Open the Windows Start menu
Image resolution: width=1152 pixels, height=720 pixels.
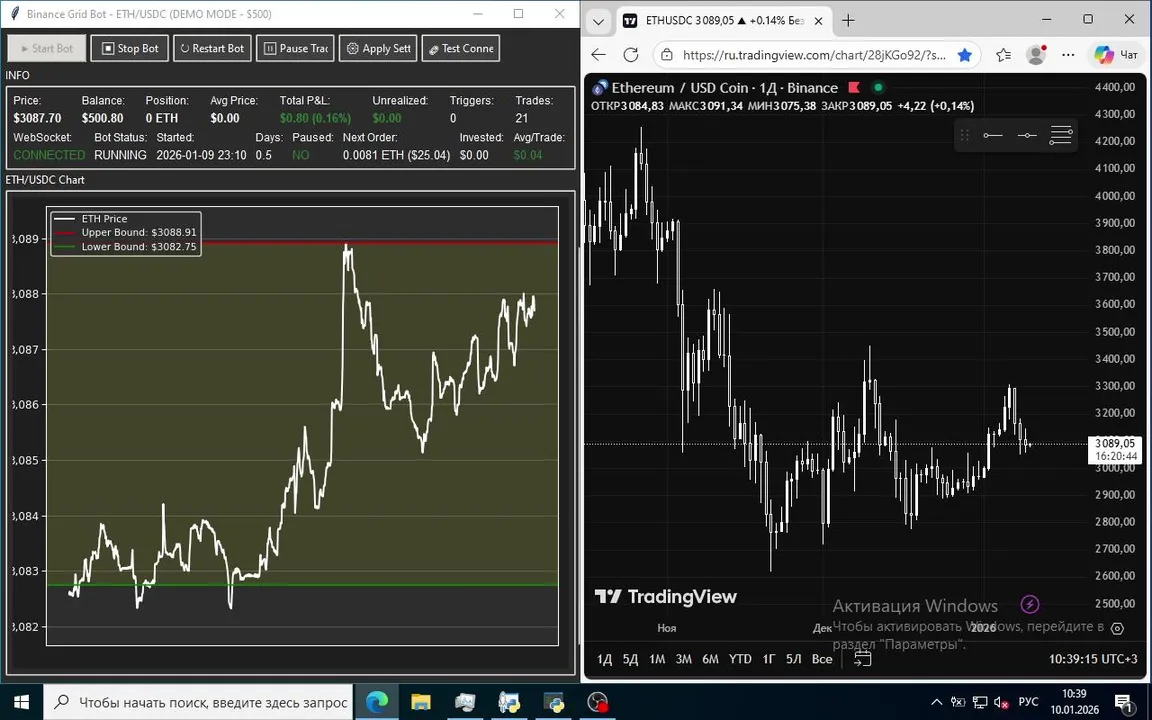click(21, 702)
